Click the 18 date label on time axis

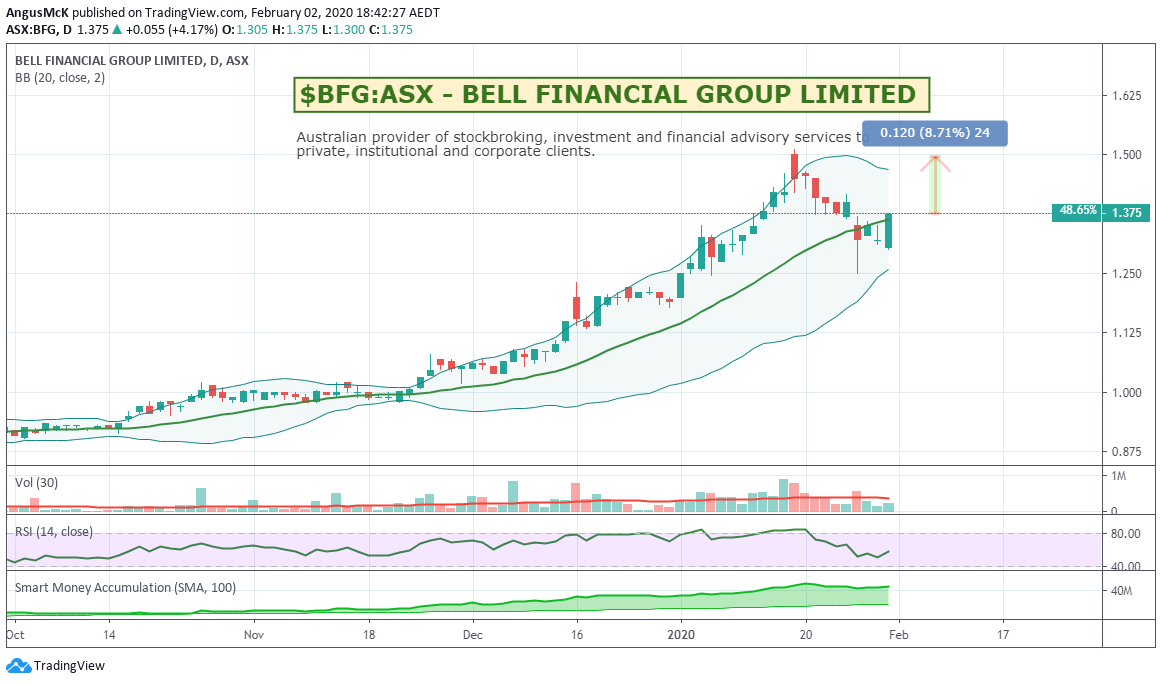(369, 635)
